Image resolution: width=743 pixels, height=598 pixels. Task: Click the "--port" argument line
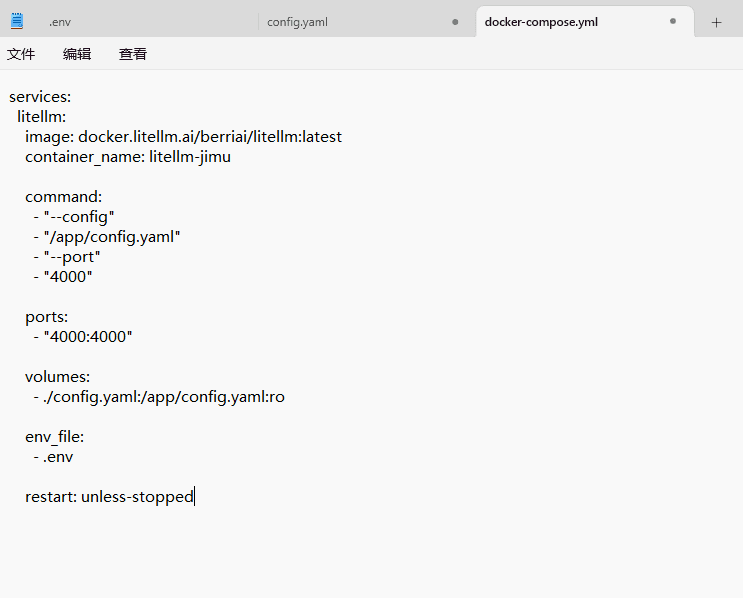(67, 257)
